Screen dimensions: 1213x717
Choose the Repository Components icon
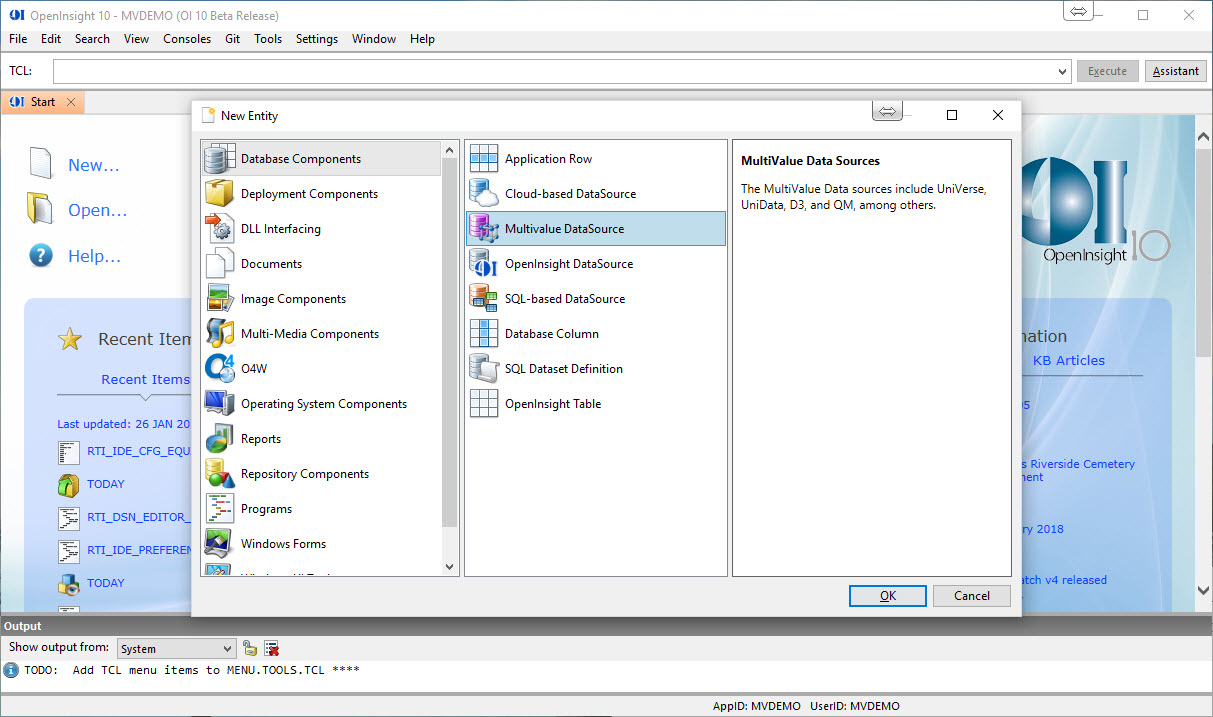tap(219, 474)
